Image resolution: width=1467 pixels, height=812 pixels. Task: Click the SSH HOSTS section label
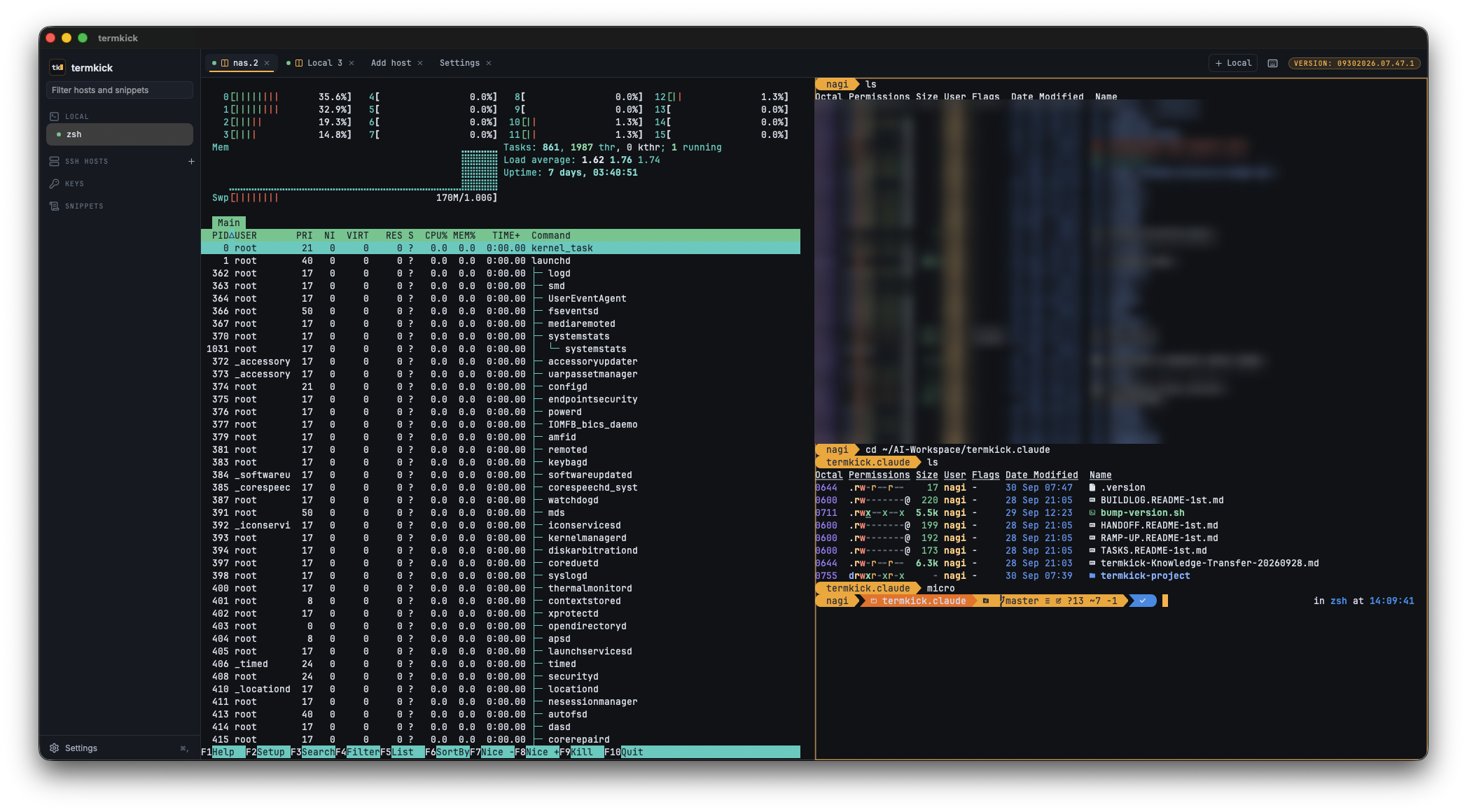(x=86, y=161)
